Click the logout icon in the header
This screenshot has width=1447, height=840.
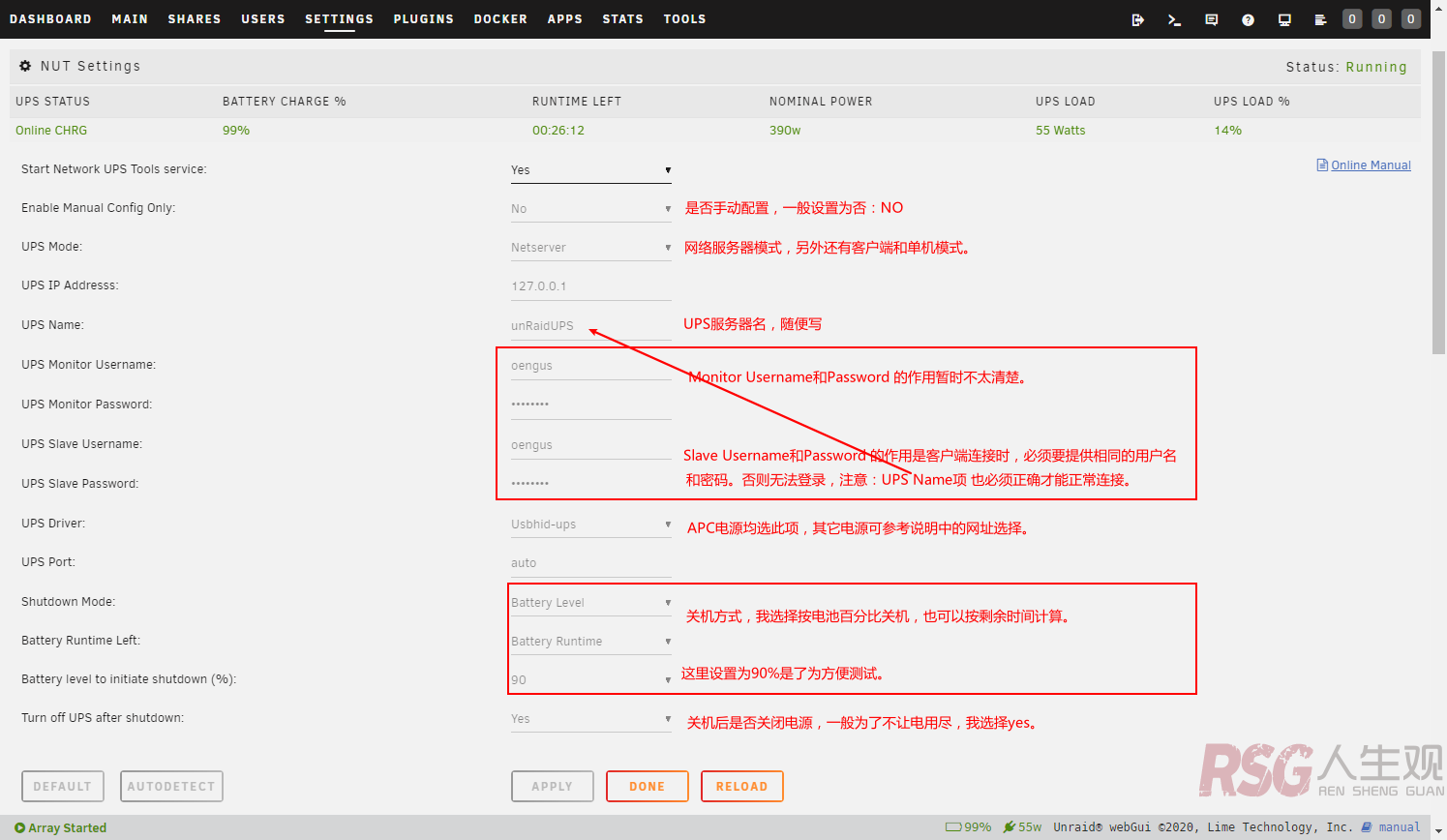coord(1137,19)
